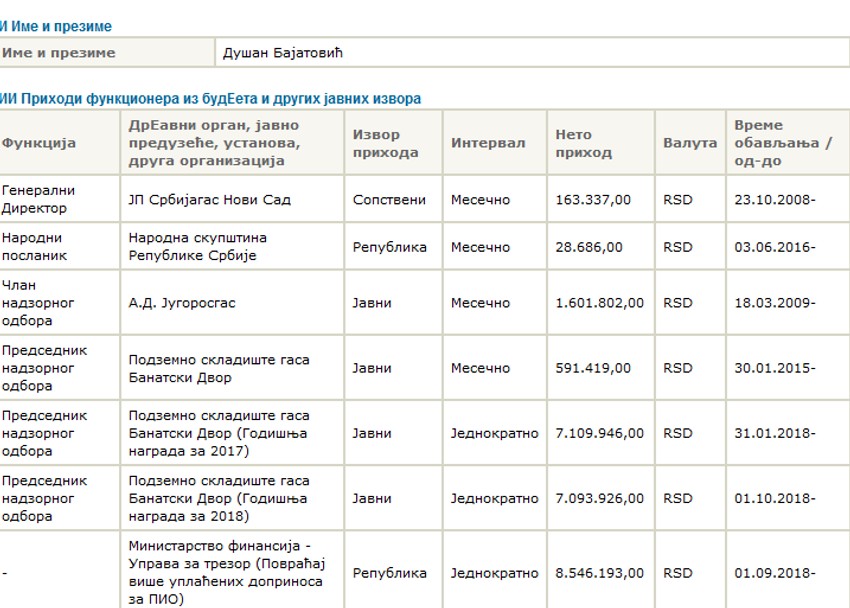Click the Сопствени income source cell

point(388,199)
